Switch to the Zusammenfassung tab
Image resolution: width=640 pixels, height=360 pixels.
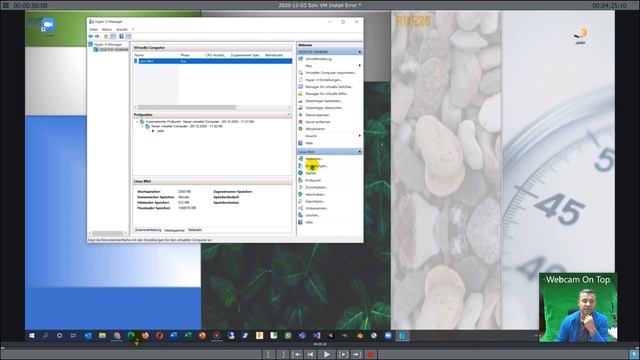pyautogui.click(x=148, y=230)
